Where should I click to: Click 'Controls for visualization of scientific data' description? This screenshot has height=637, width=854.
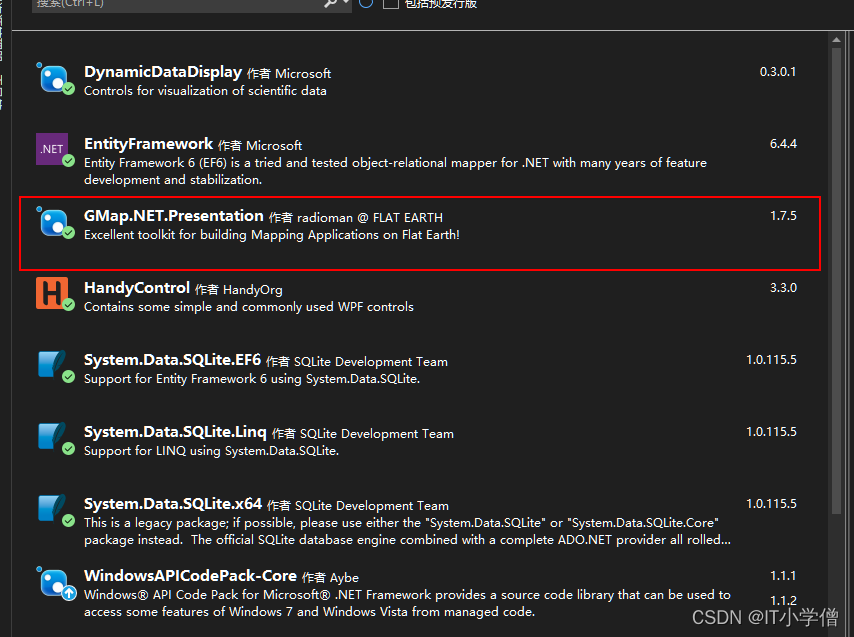pos(205,91)
